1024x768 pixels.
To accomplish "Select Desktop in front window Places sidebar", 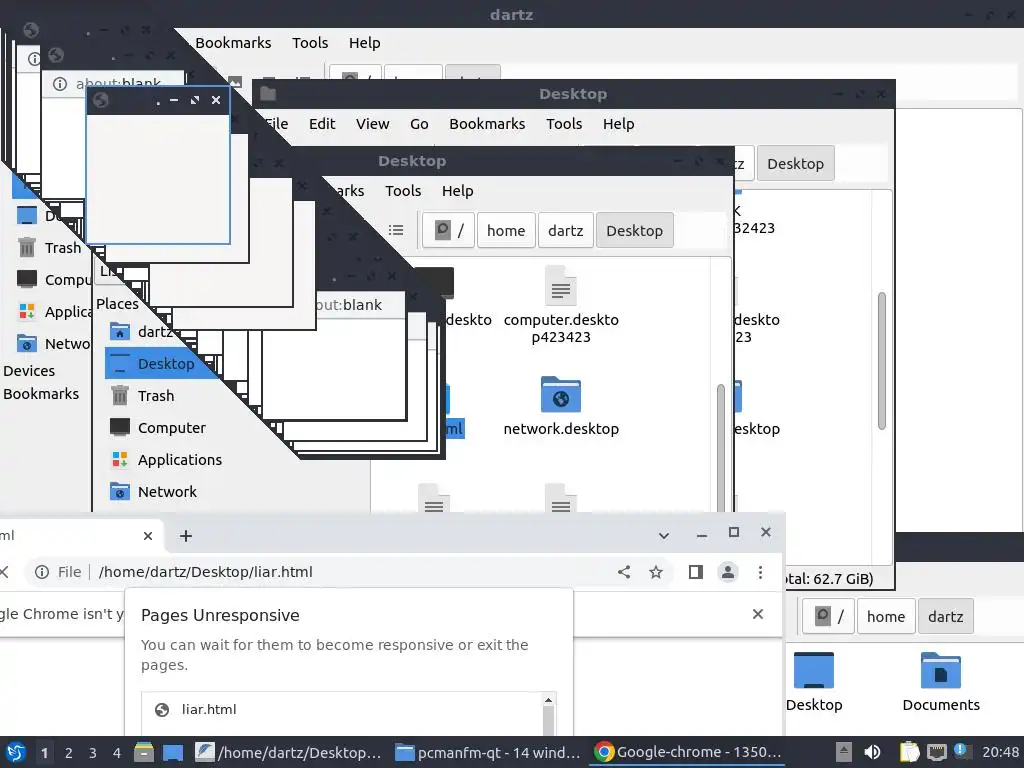I will click(x=162, y=364).
